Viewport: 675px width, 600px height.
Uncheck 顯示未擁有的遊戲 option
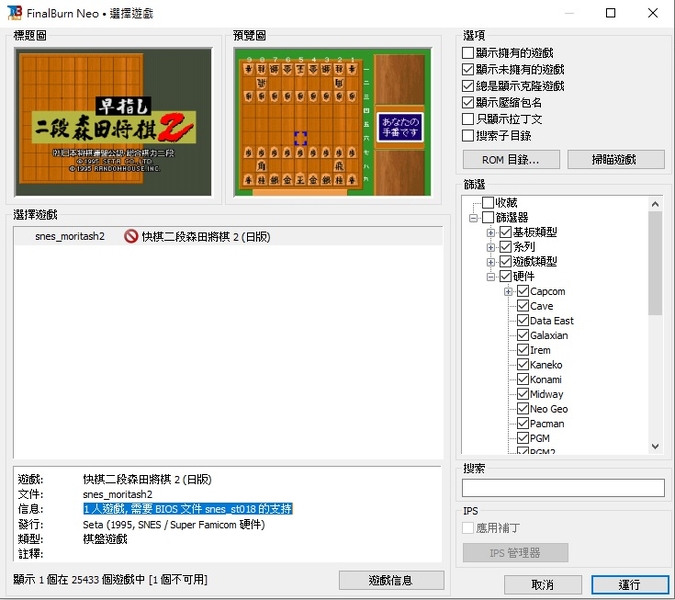tap(468, 69)
